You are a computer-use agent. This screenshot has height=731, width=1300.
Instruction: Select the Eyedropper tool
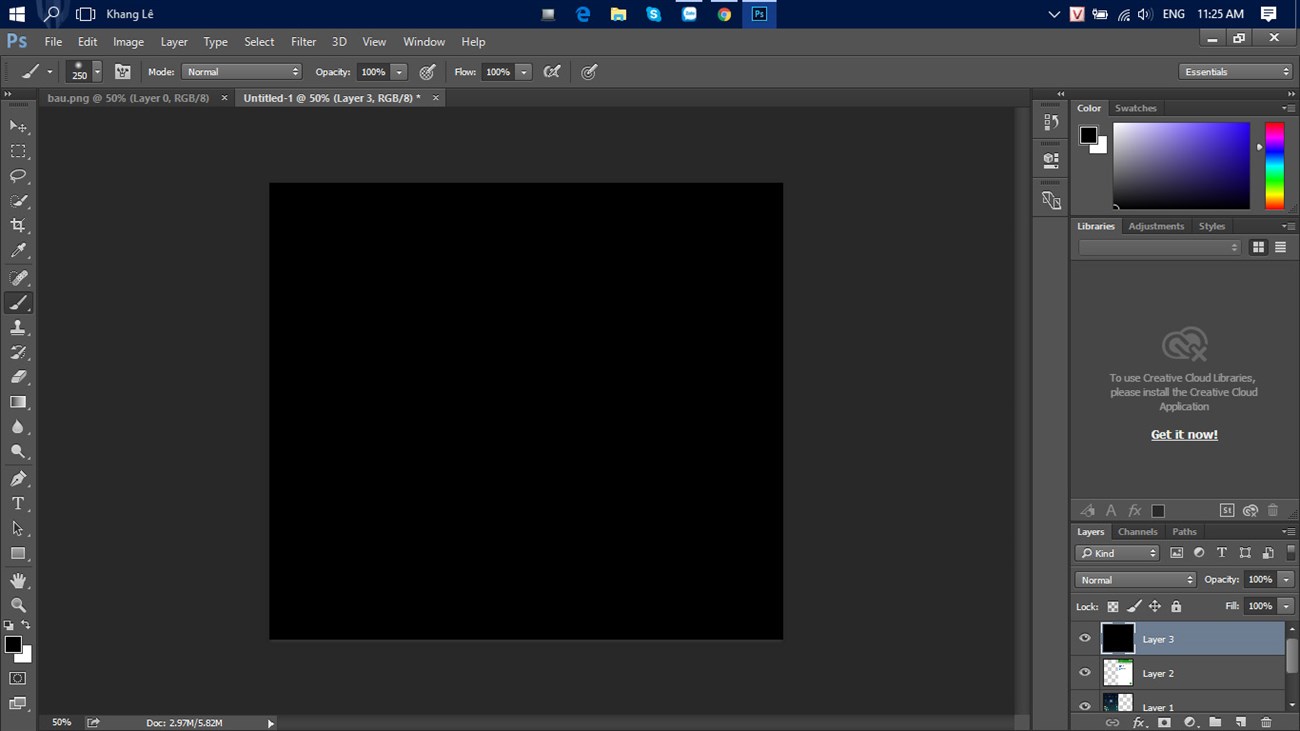pyautogui.click(x=18, y=251)
